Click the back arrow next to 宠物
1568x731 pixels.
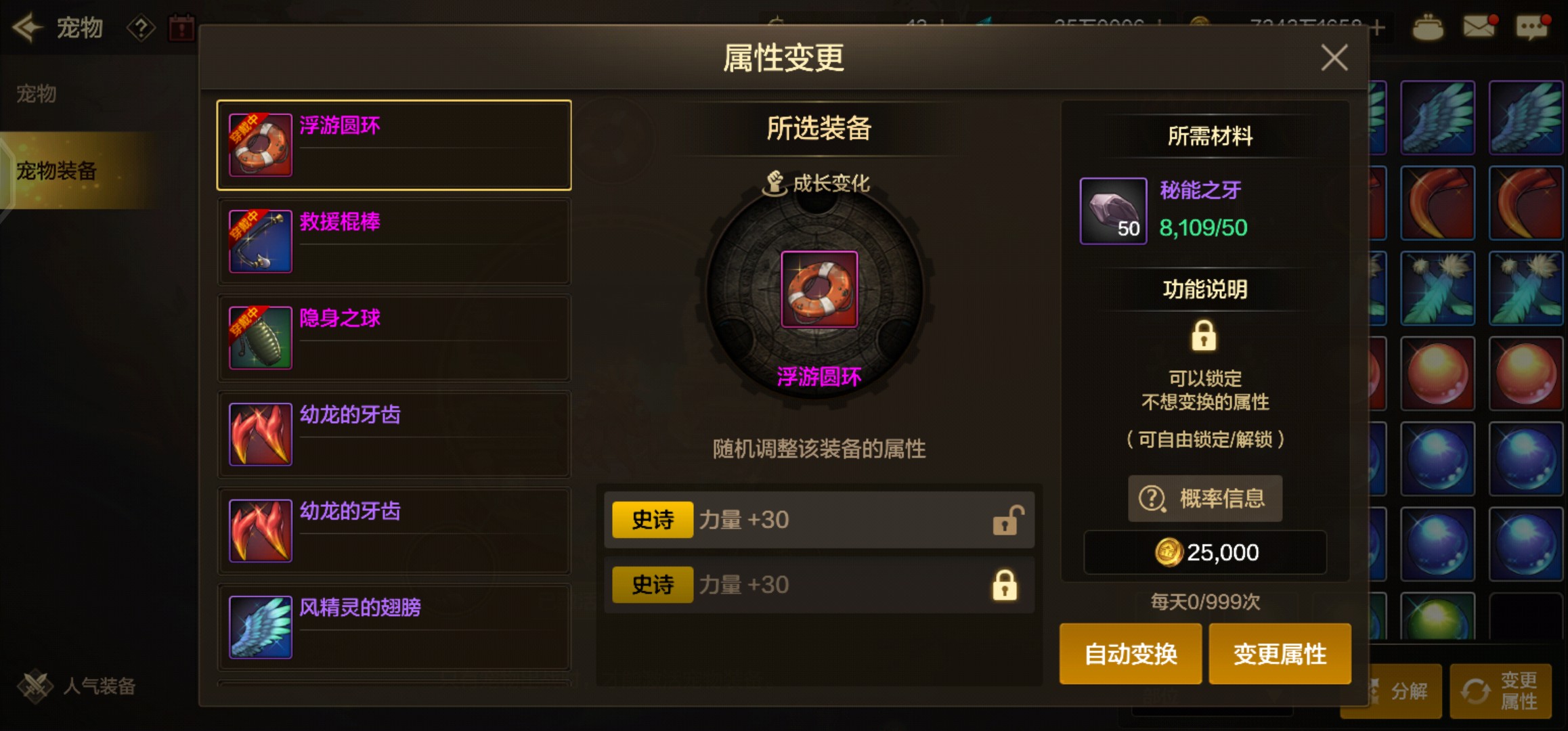pyautogui.click(x=28, y=28)
